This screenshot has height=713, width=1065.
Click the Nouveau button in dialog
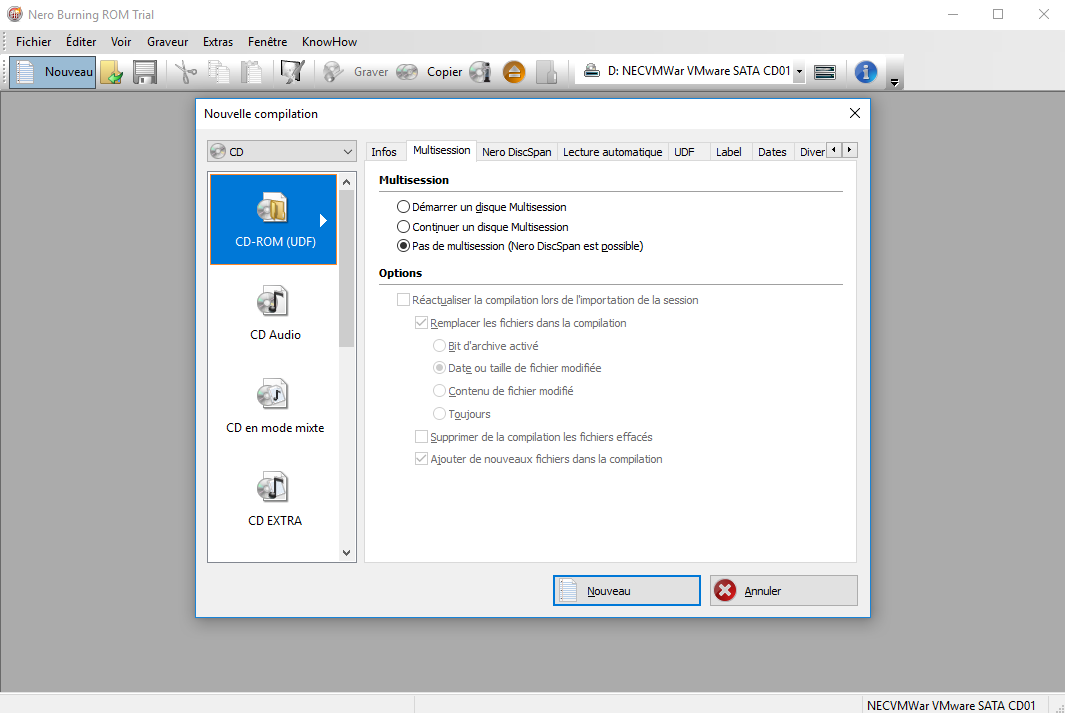coord(627,591)
